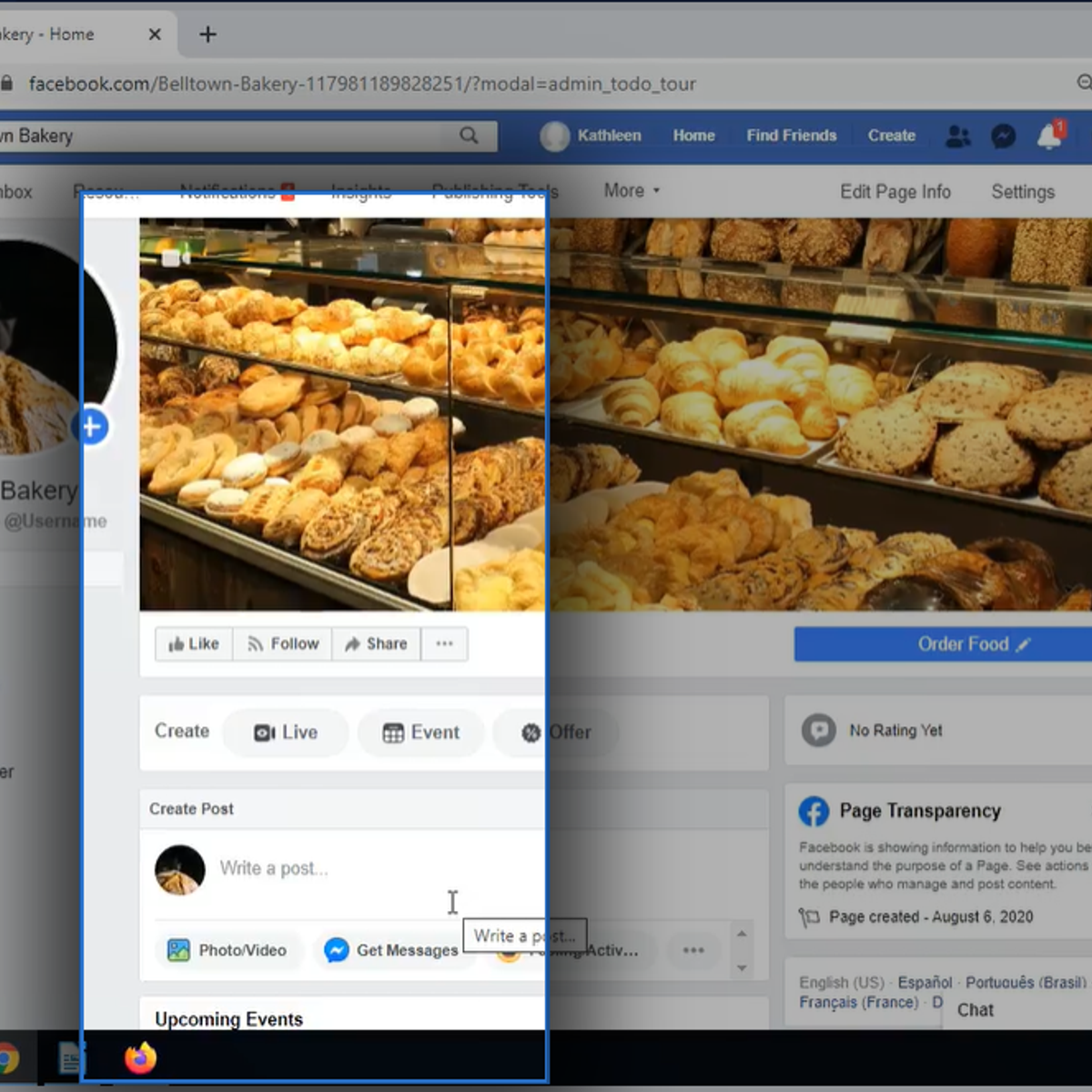Open the more options ellipsis beside Share

[444, 644]
